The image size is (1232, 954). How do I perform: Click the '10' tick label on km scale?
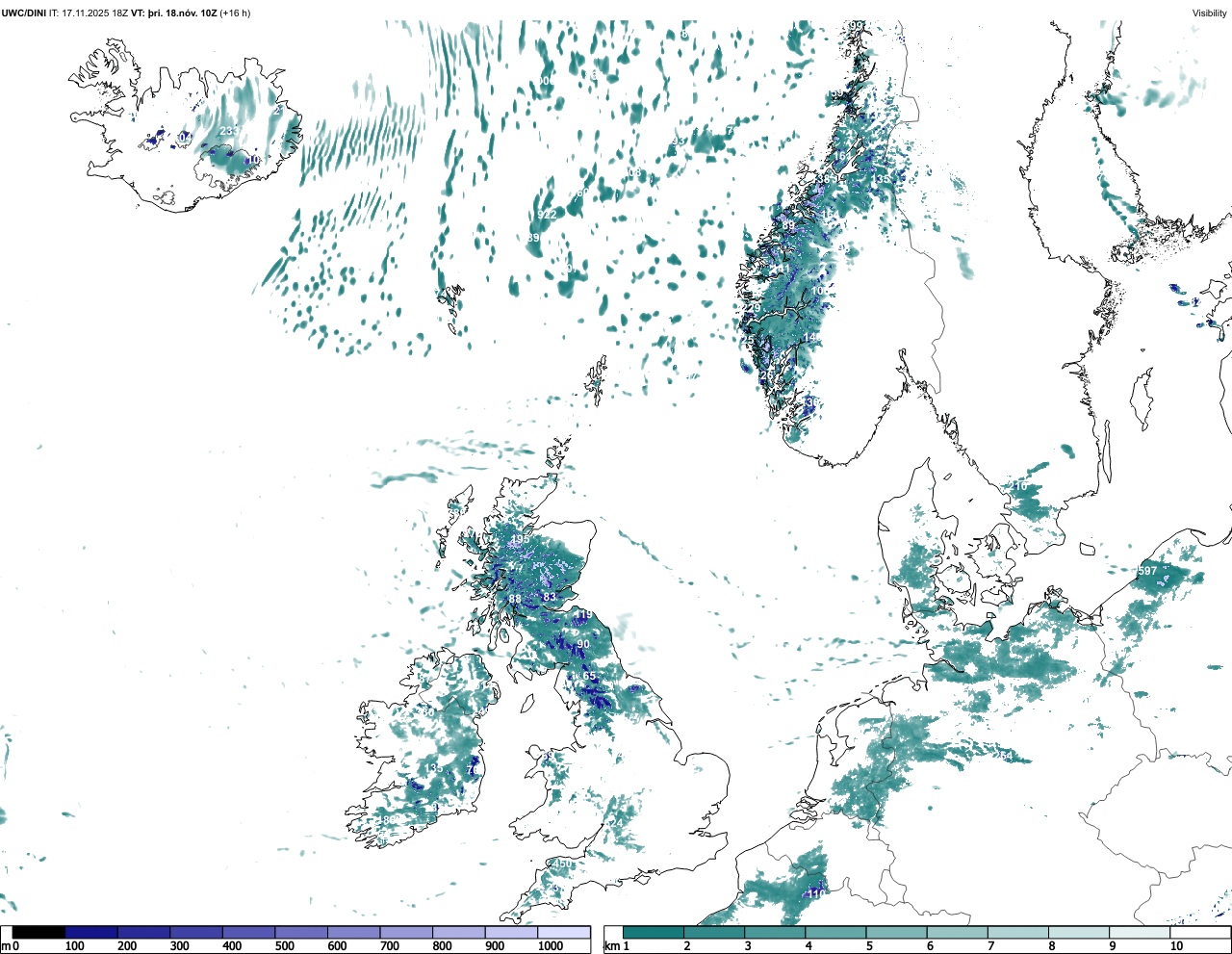coord(1176,946)
